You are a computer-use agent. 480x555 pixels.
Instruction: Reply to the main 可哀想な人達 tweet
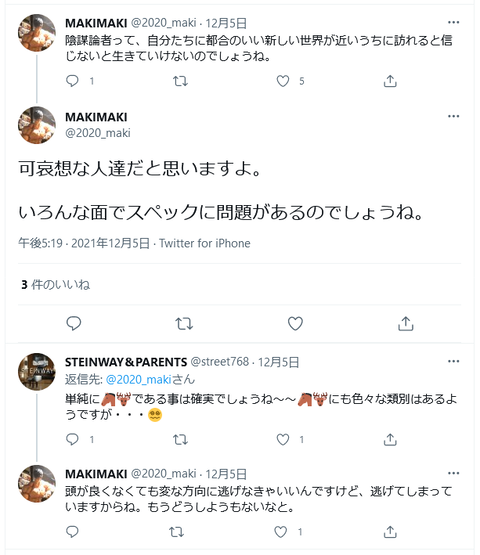[74, 323]
